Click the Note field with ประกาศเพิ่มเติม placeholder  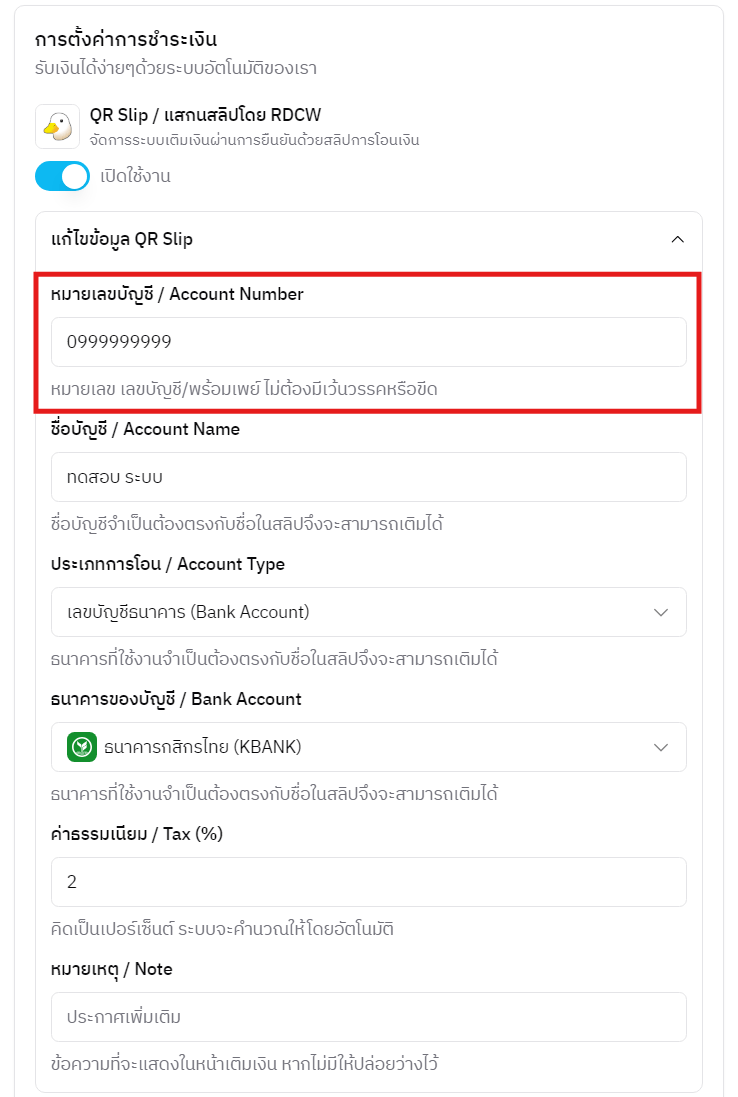click(368, 1016)
